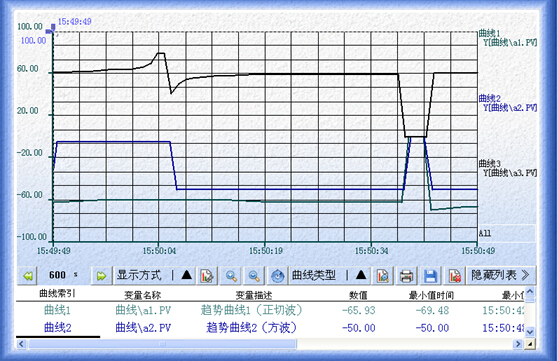Click the horizontal scrollbar right arrow

pos(518,344)
